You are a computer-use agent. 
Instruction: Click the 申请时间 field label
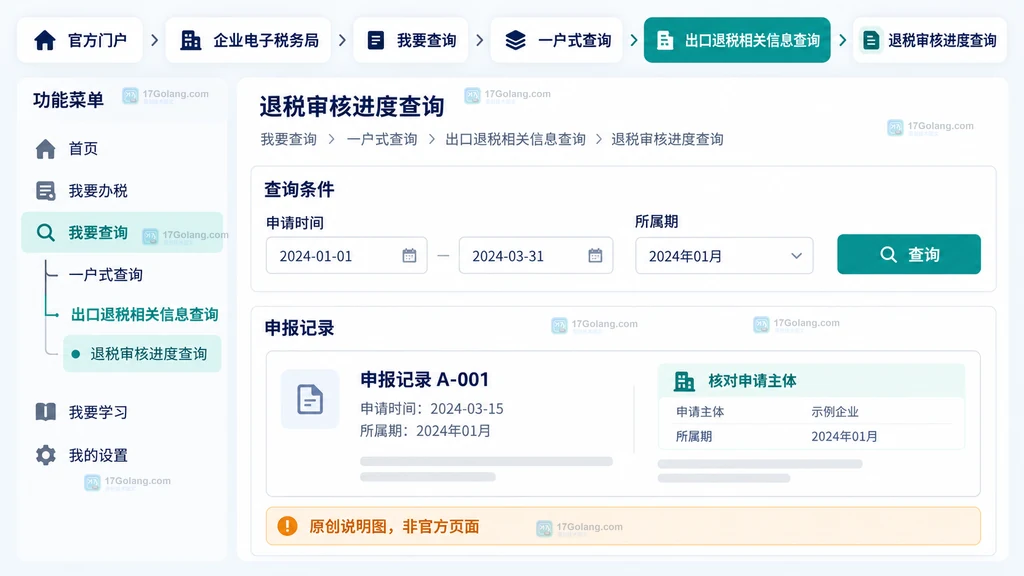coord(295,223)
